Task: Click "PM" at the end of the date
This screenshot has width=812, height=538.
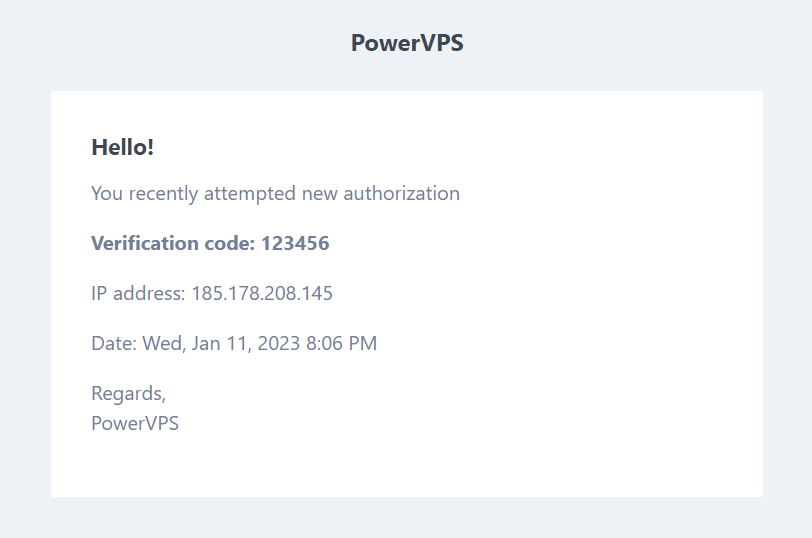Action: tap(362, 343)
